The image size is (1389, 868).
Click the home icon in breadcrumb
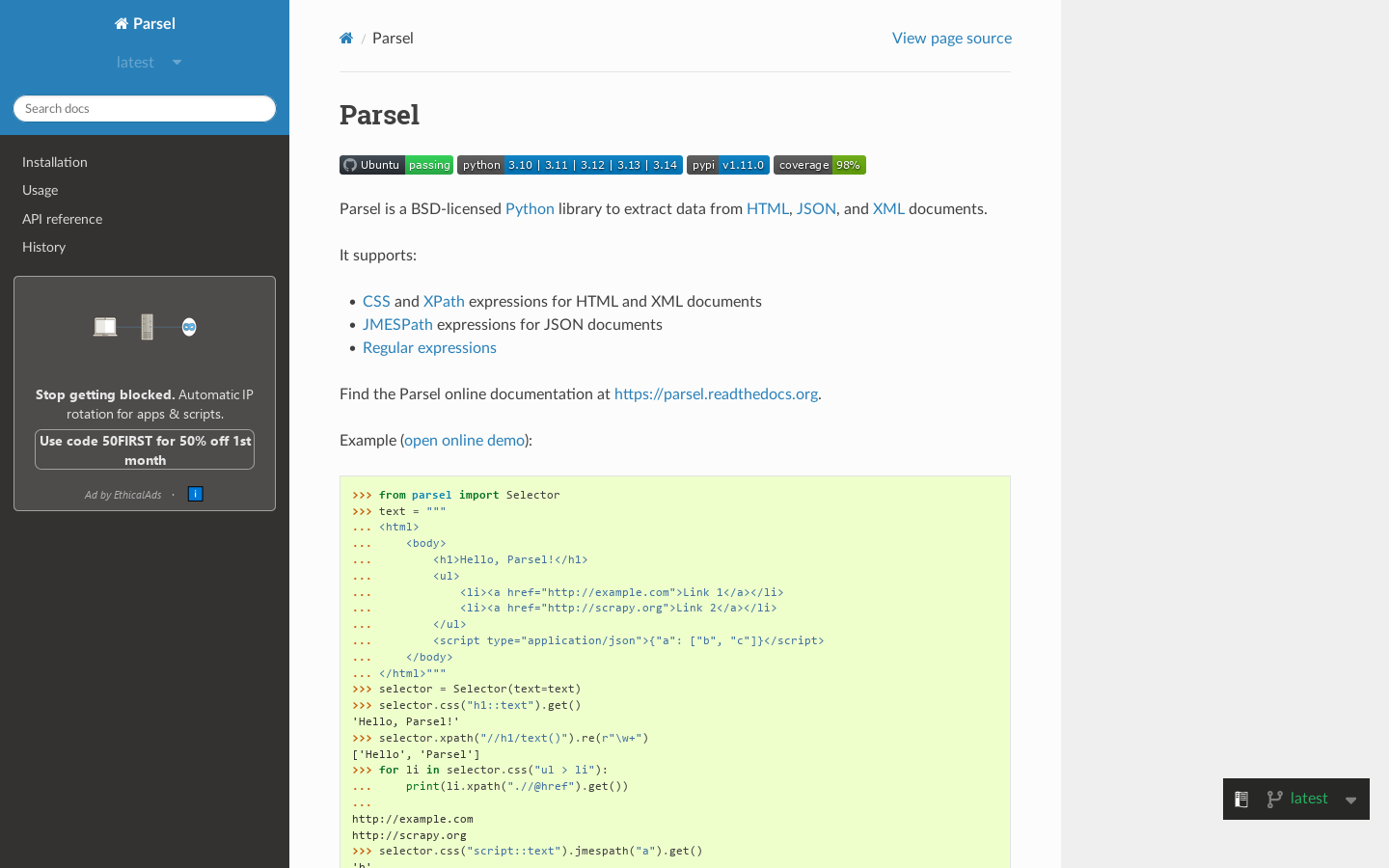point(346,39)
